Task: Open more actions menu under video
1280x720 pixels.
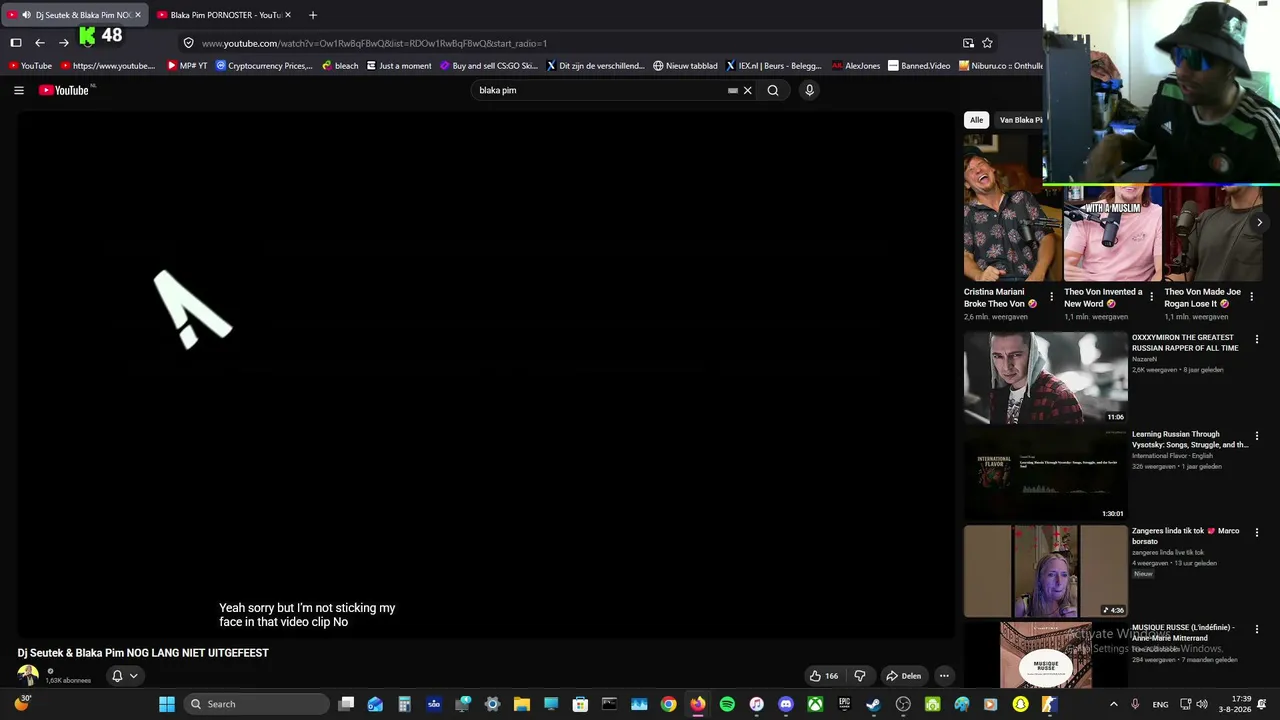Action: pyautogui.click(x=944, y=676)
